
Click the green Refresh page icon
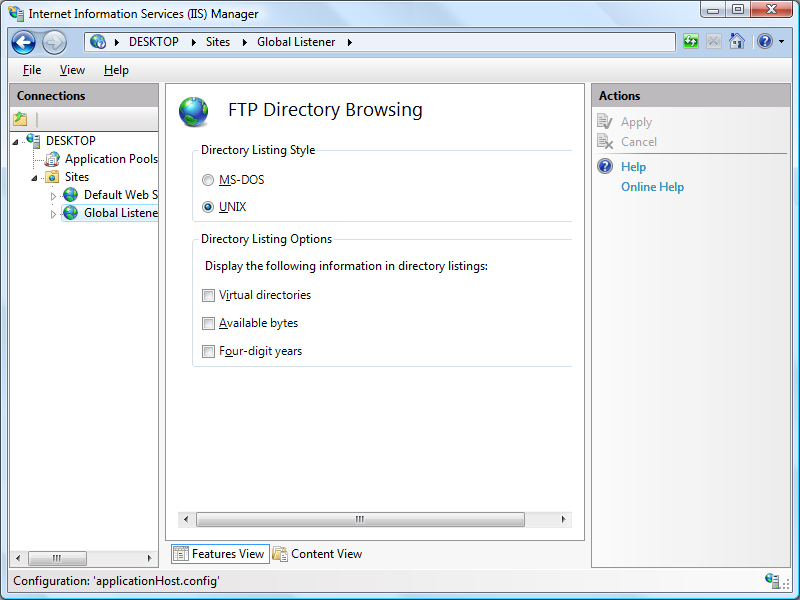[691, 41]
